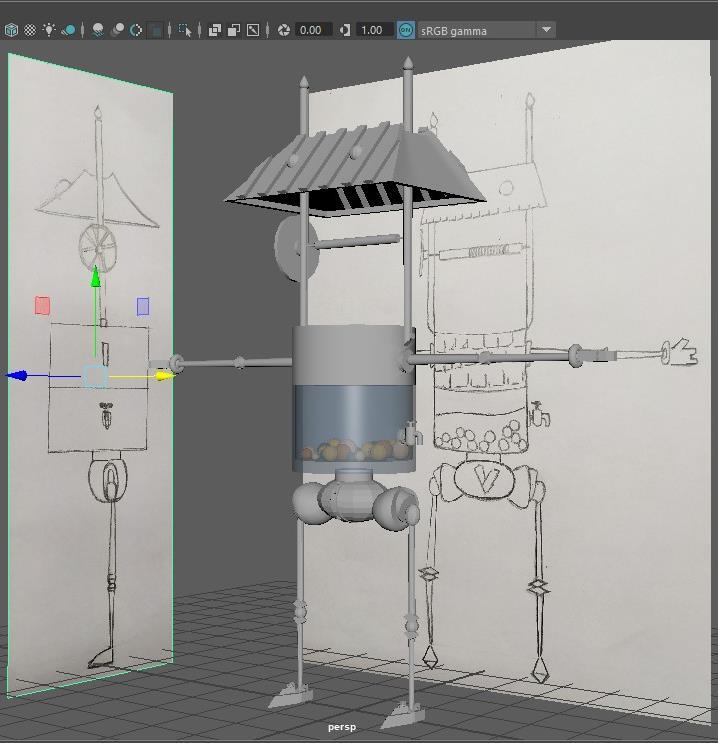Click X-ray active components icon
Viewport: 718px width, 743px height.
tap(233, 30)
